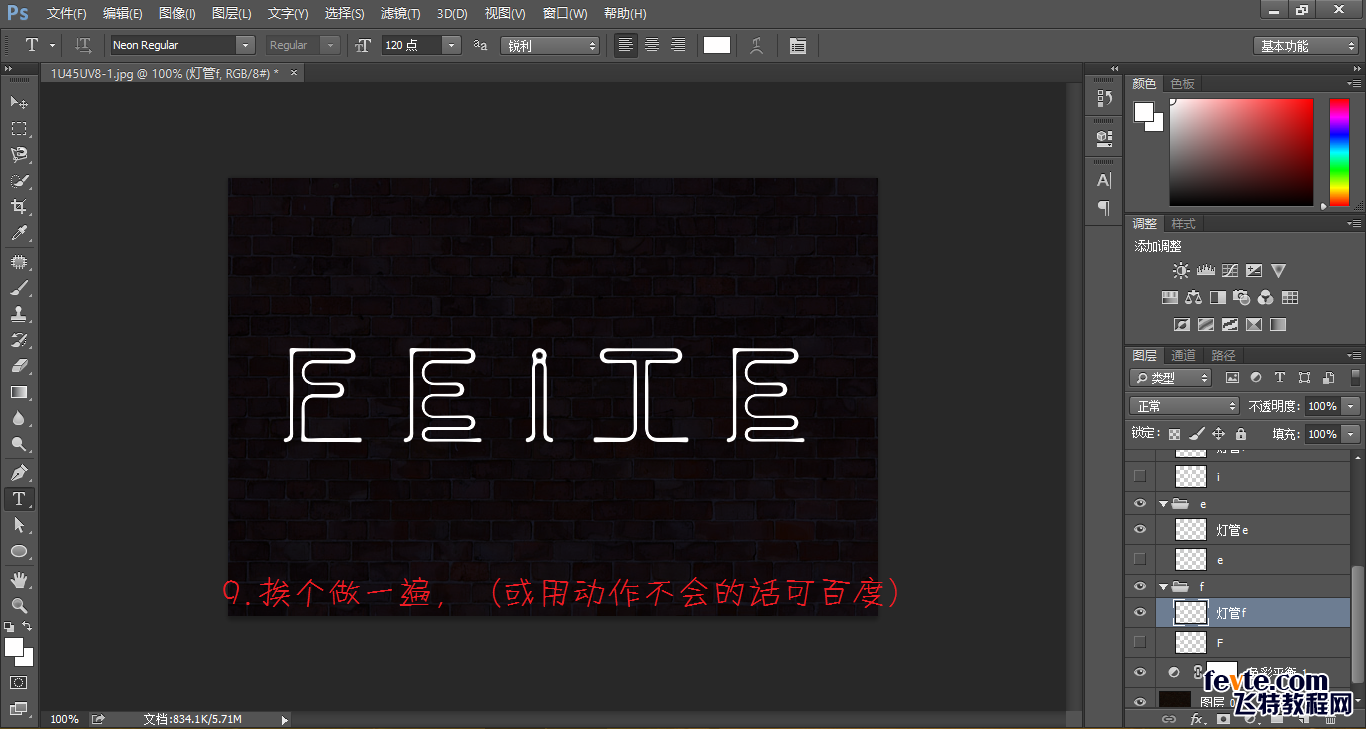Screen dimensions: 1366x729
Task: Switch to the 样式 styles tab
Action: tap(1184, 223)
